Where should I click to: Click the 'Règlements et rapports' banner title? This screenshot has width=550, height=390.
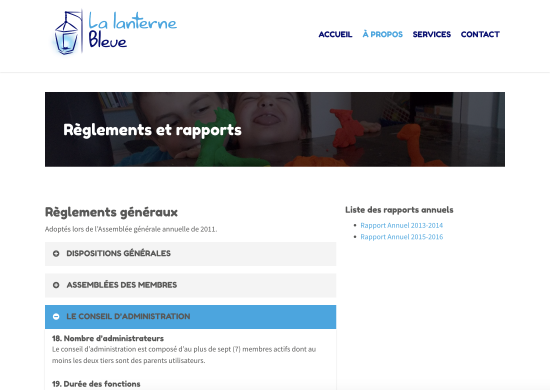152,130
